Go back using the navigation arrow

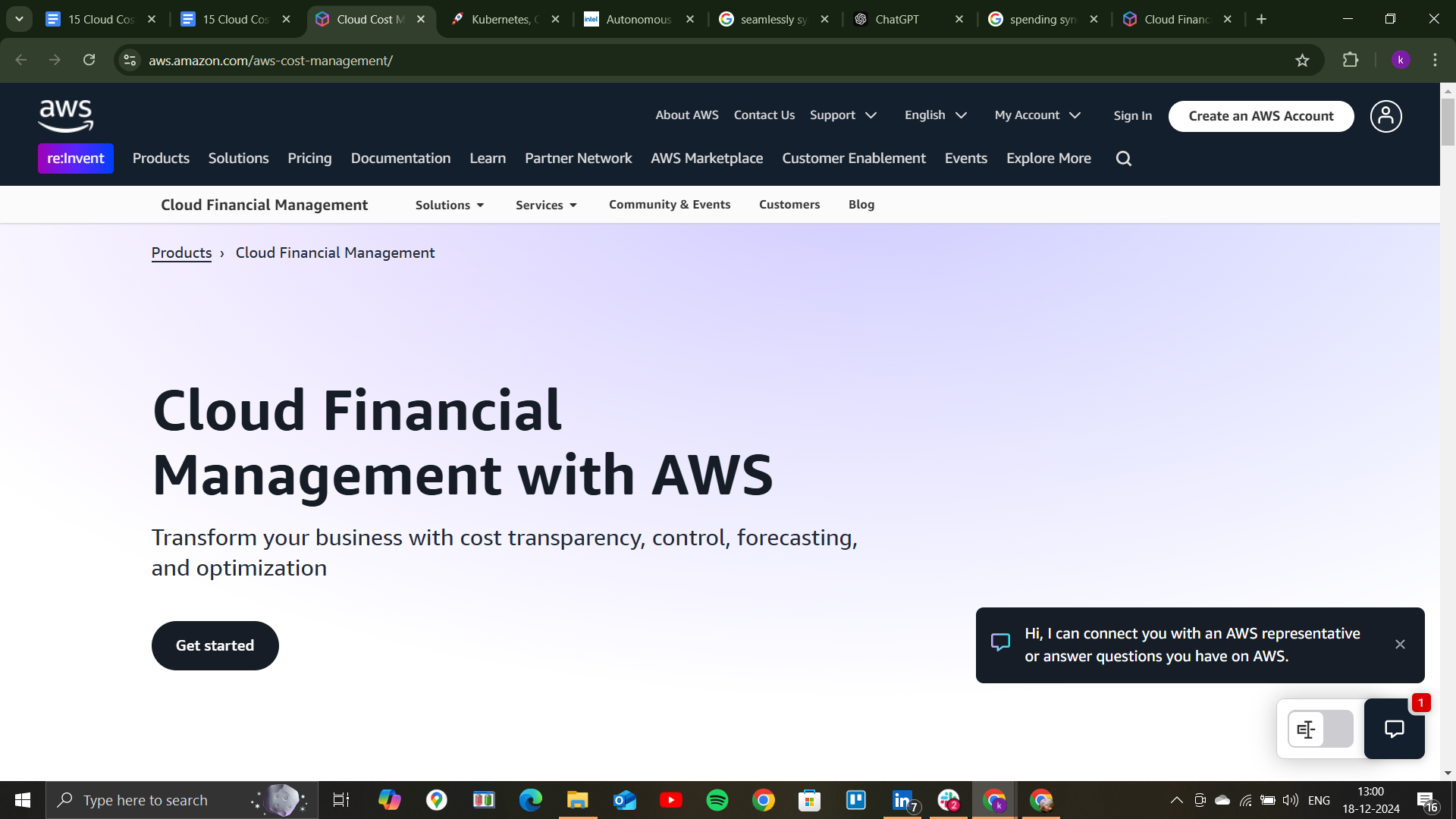click(20, 60)
